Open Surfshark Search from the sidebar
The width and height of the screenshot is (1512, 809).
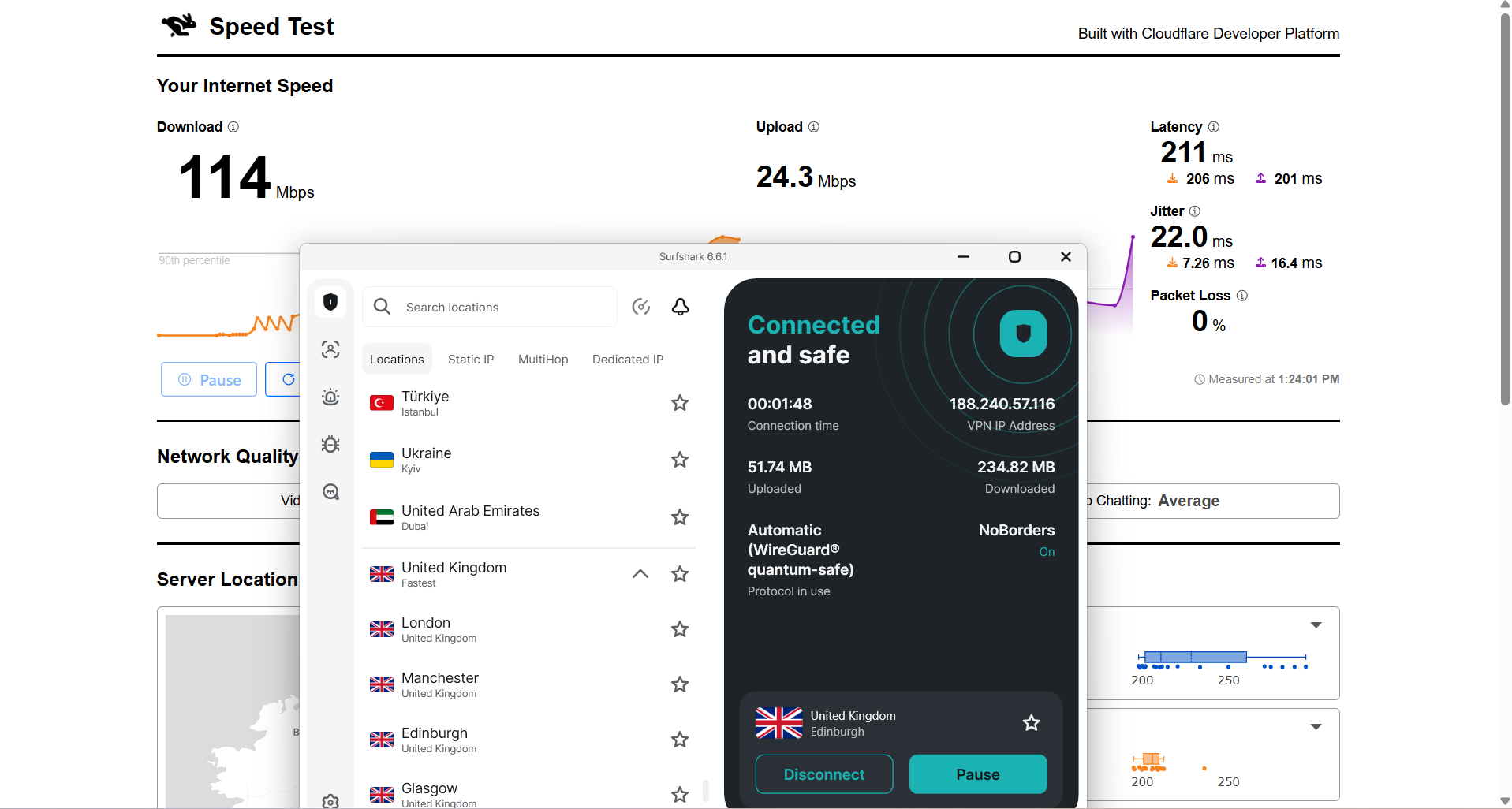330,491
